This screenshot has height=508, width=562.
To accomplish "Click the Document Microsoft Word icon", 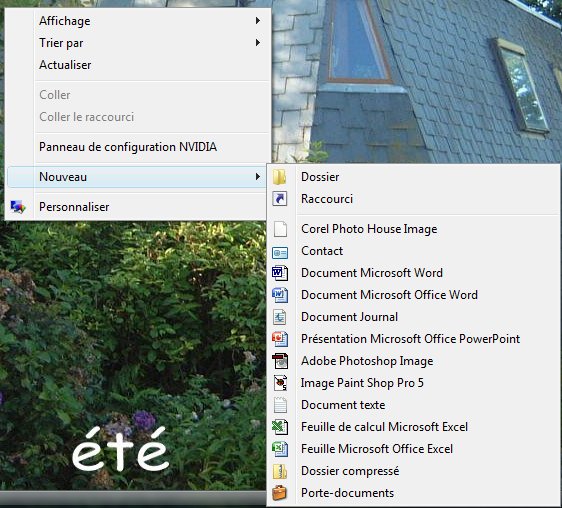I will pos(280,273).
